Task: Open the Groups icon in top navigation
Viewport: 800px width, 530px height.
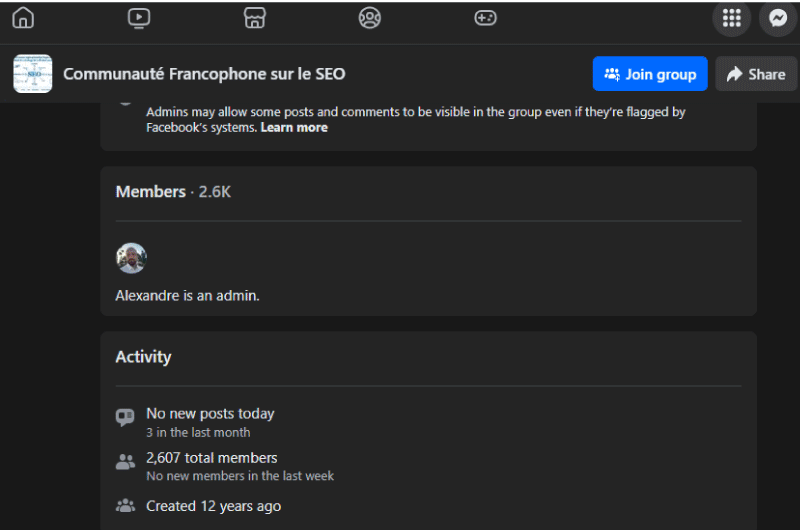Action: coord(370,18)
